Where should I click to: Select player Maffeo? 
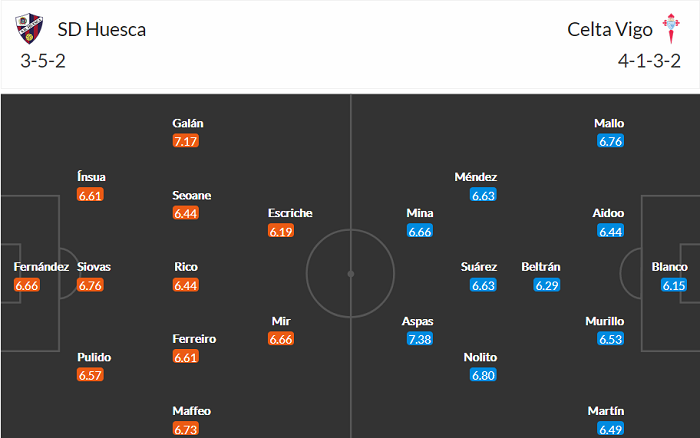pos(190,411)
